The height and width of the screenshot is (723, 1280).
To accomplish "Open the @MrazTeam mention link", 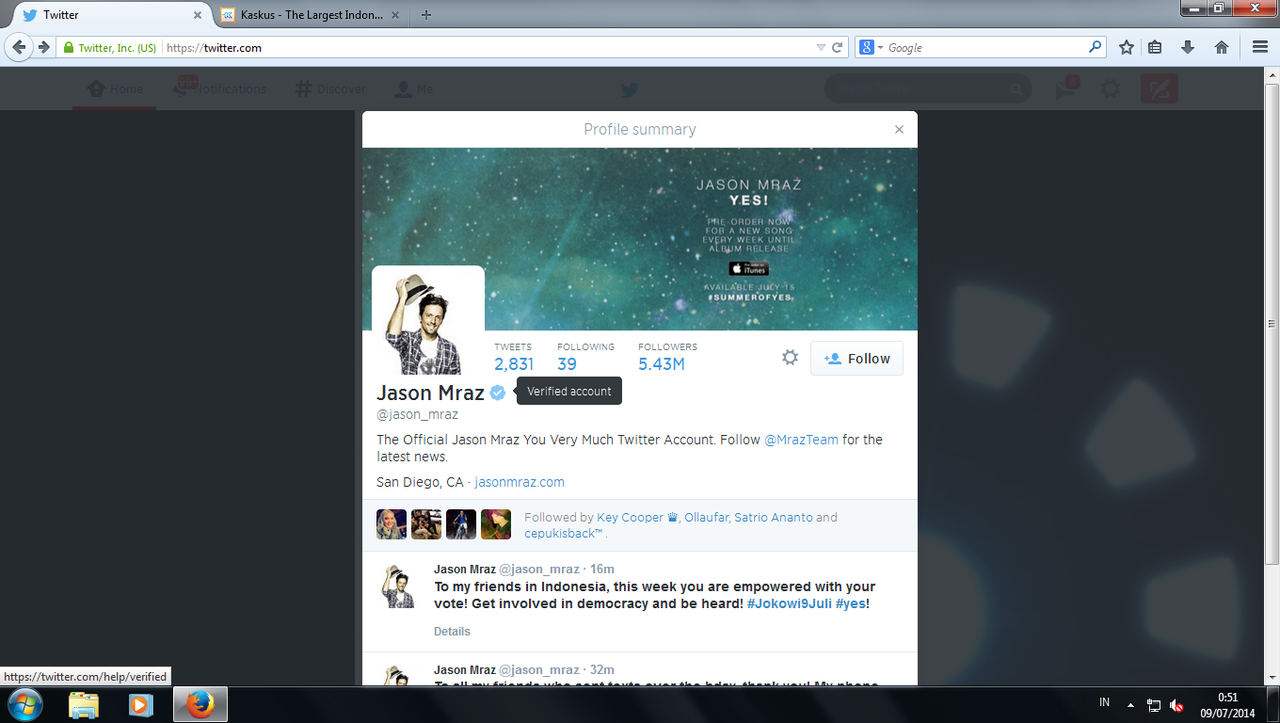I will tap(801, 439).
